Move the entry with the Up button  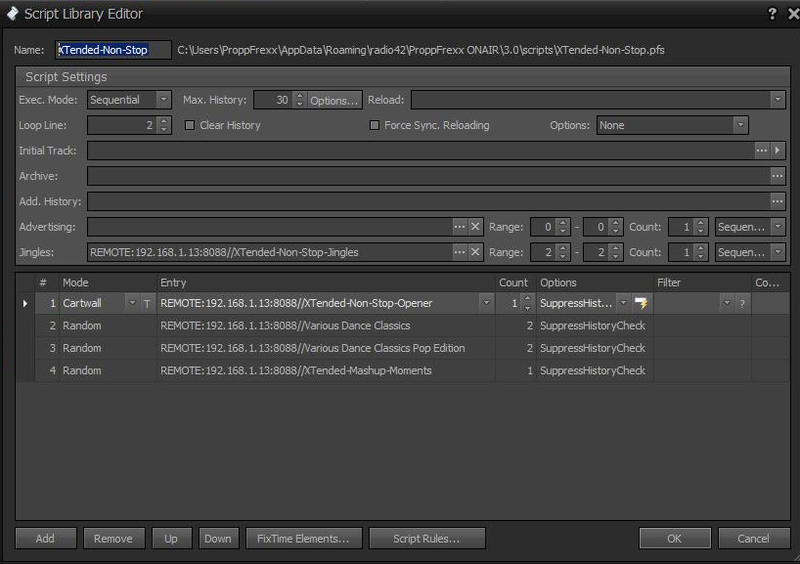171,538
